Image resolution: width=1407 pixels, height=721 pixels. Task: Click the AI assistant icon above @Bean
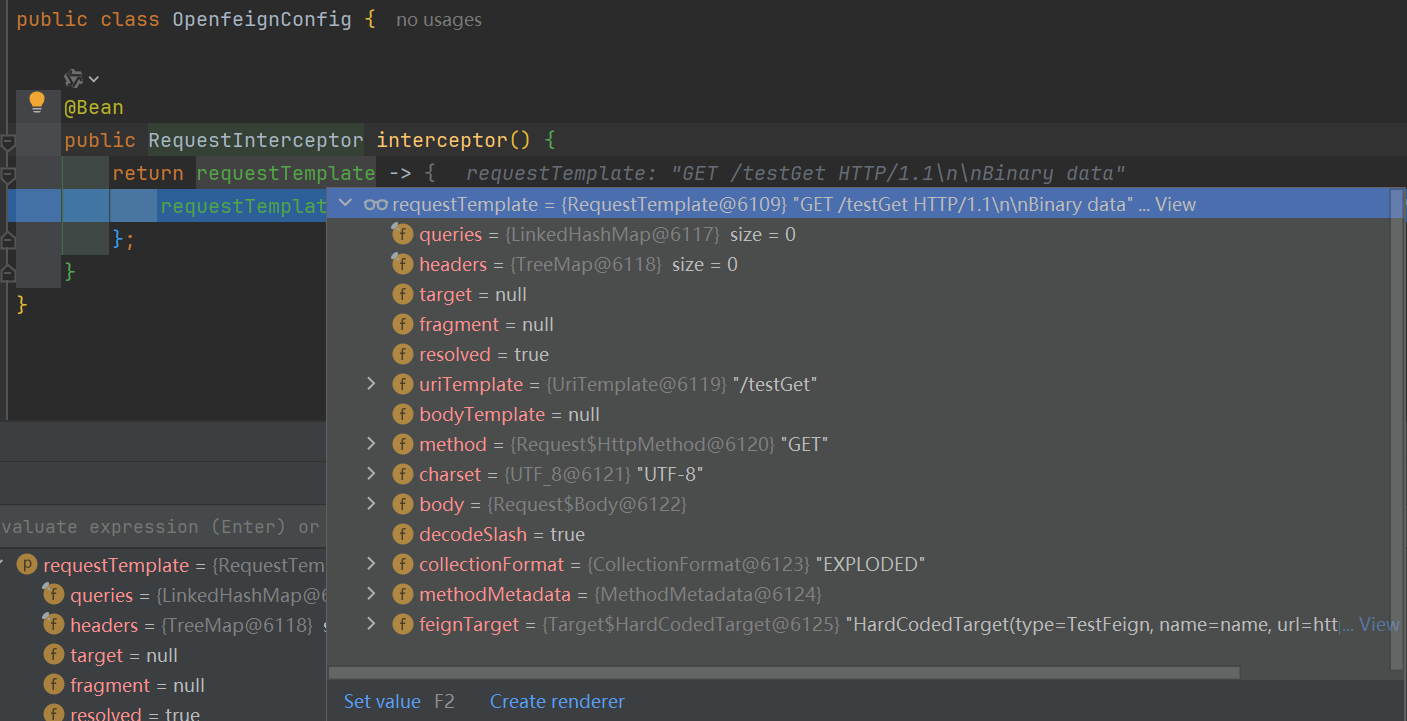74,78
